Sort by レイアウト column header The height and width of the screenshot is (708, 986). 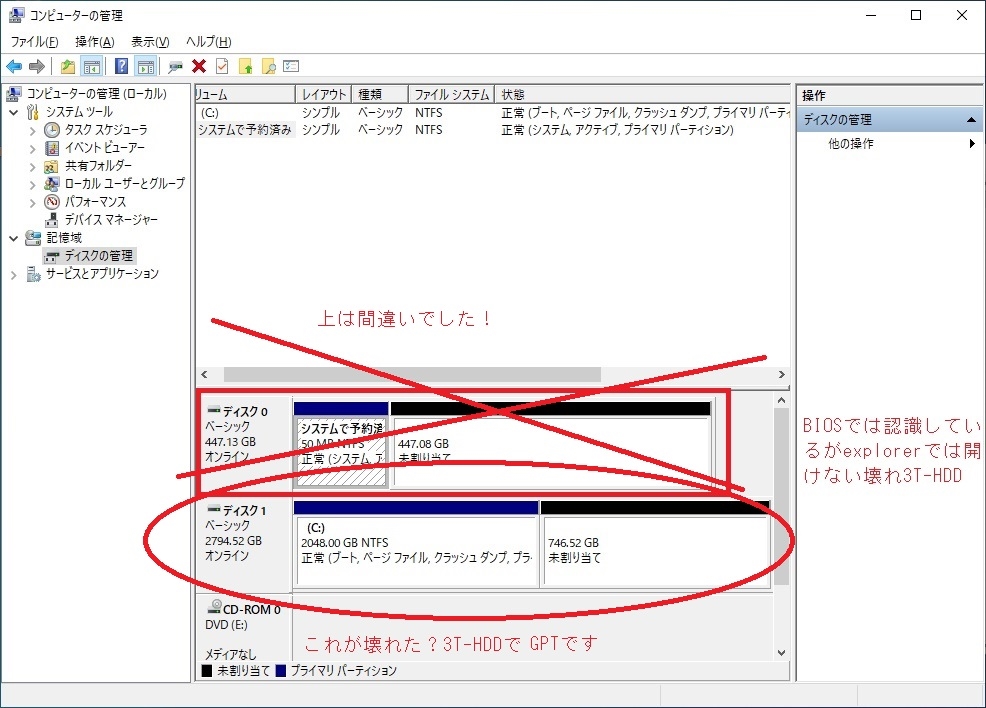pos(323,94)
